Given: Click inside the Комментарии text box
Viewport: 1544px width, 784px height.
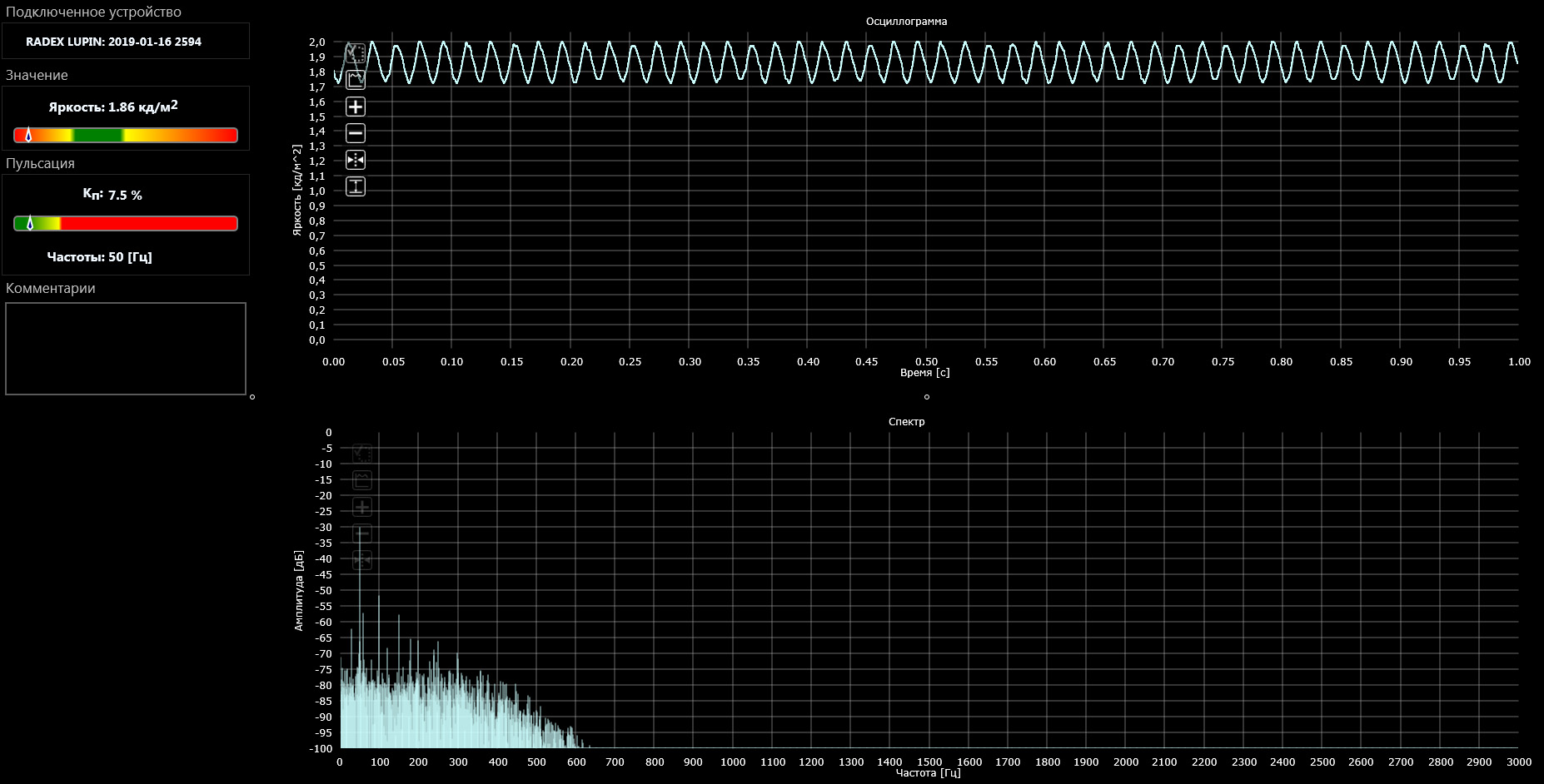Looking at the screenshot, I should [126, 349].
